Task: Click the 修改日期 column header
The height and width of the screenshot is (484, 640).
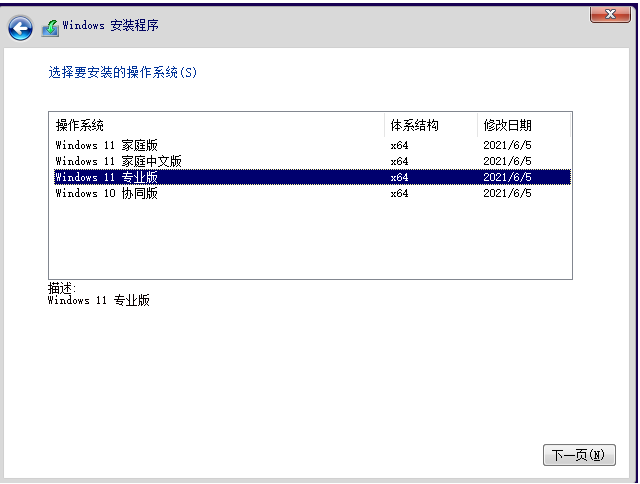Action: tap(524, 125)
